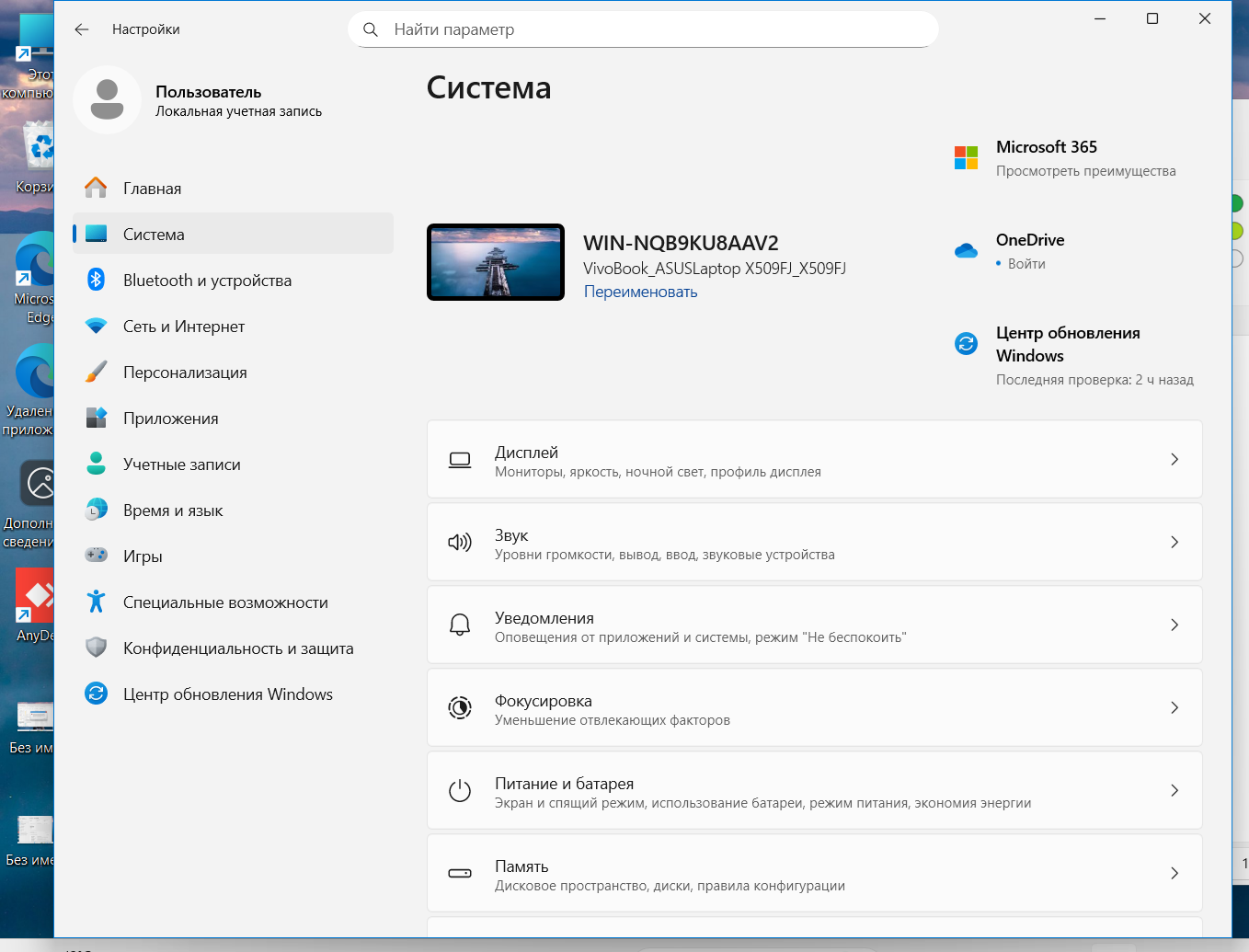Expand the Дисплей settings row
Viewport: 1249px width, 952px height.
pos(814,460)
